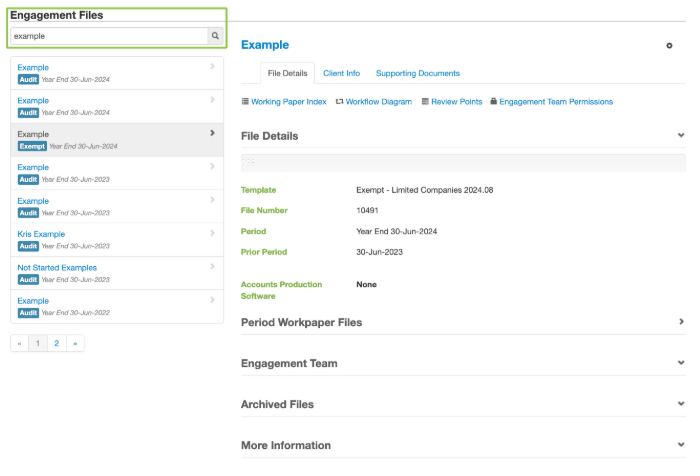Click the search magnifier icon button

click(214, 36)
